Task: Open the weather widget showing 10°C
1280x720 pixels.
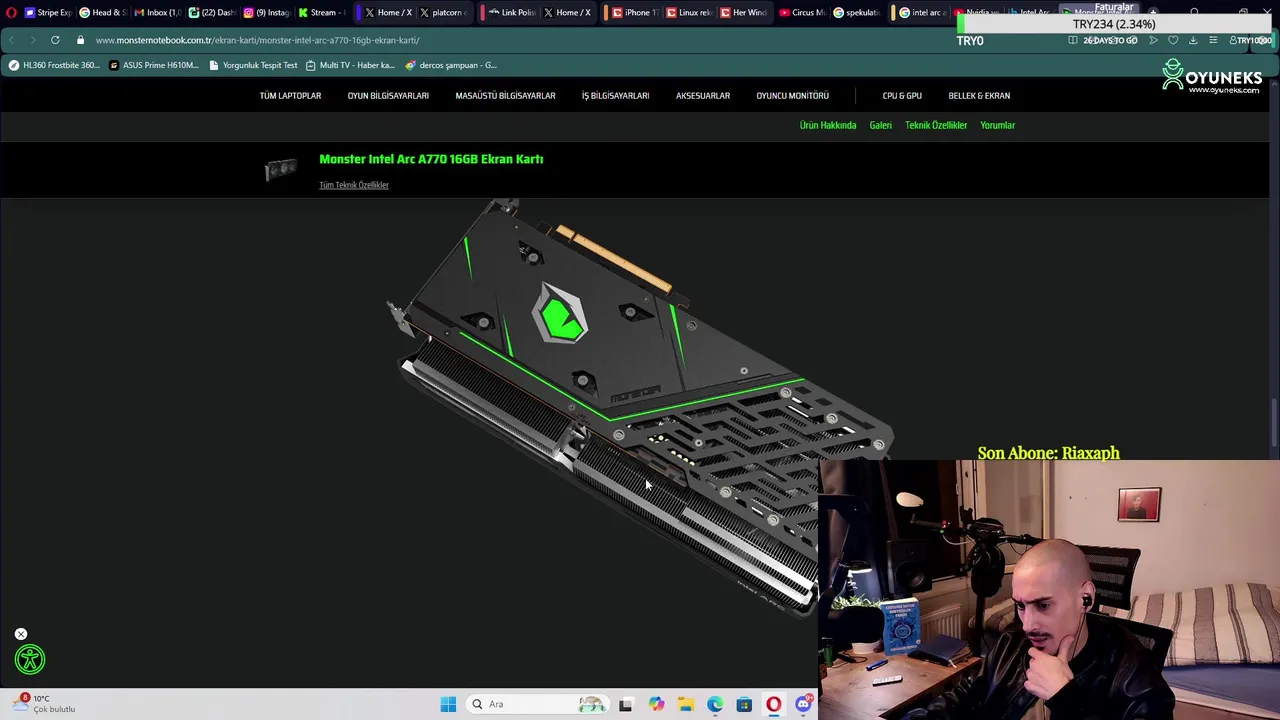Action: coord(45,703)
